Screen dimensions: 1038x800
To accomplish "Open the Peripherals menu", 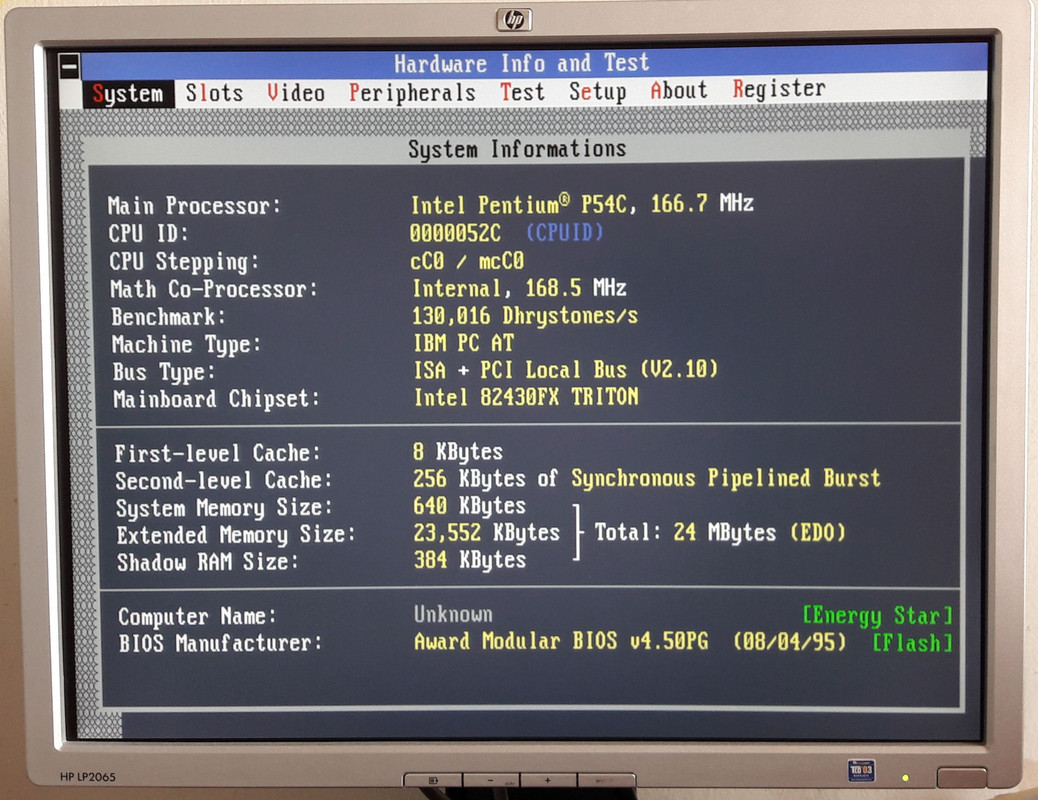I will 412,93.
